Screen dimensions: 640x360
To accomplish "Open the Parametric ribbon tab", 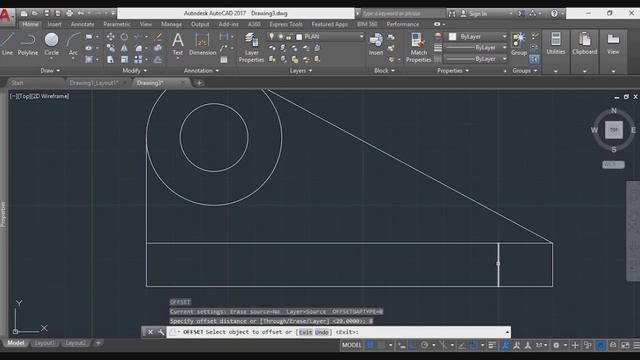I will 117,24.
